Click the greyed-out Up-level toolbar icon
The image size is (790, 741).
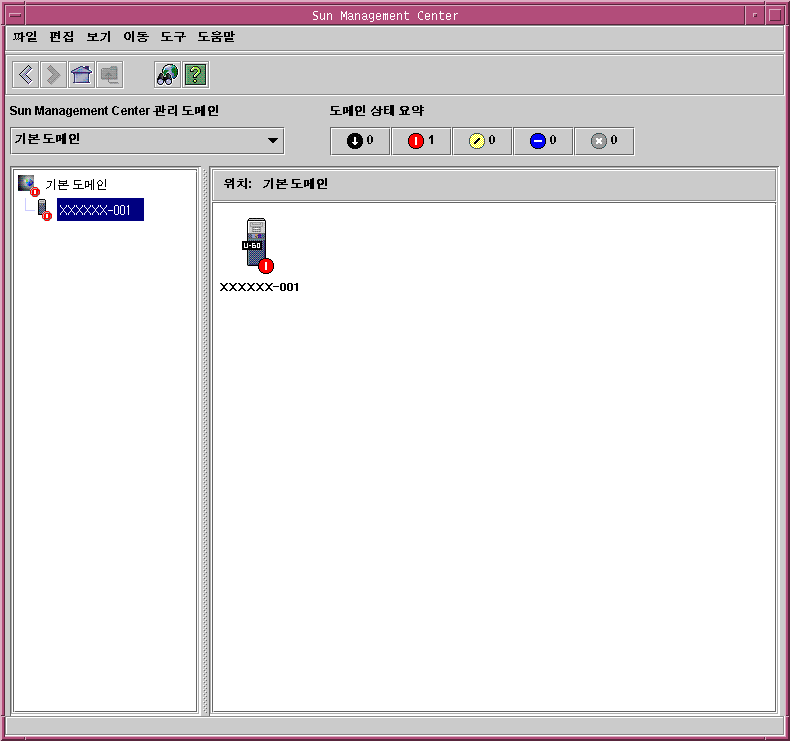click(x=110, y=75)
